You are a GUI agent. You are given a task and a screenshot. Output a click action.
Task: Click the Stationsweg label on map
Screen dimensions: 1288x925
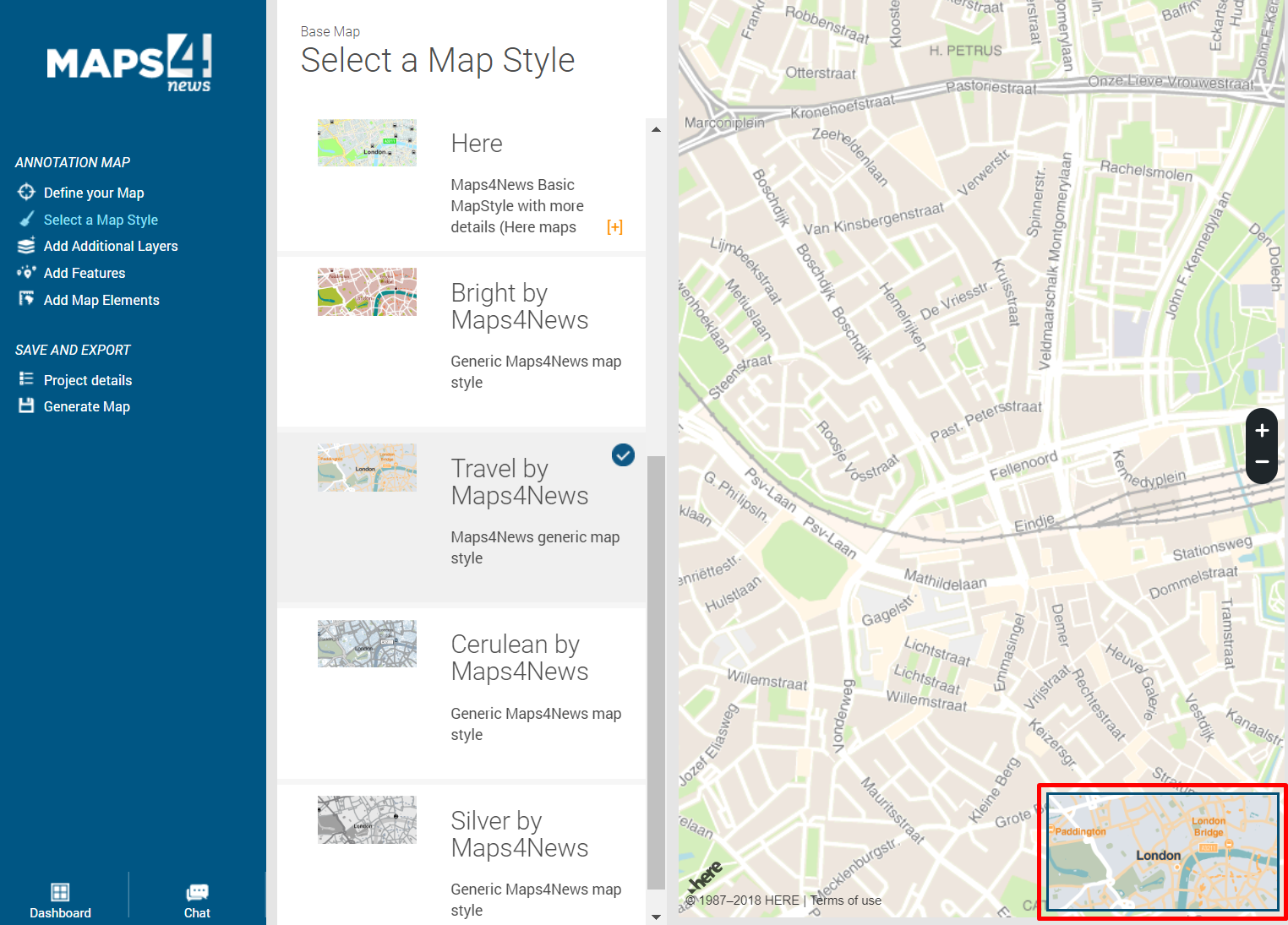pyautogui.click(x=1212, y=548)
